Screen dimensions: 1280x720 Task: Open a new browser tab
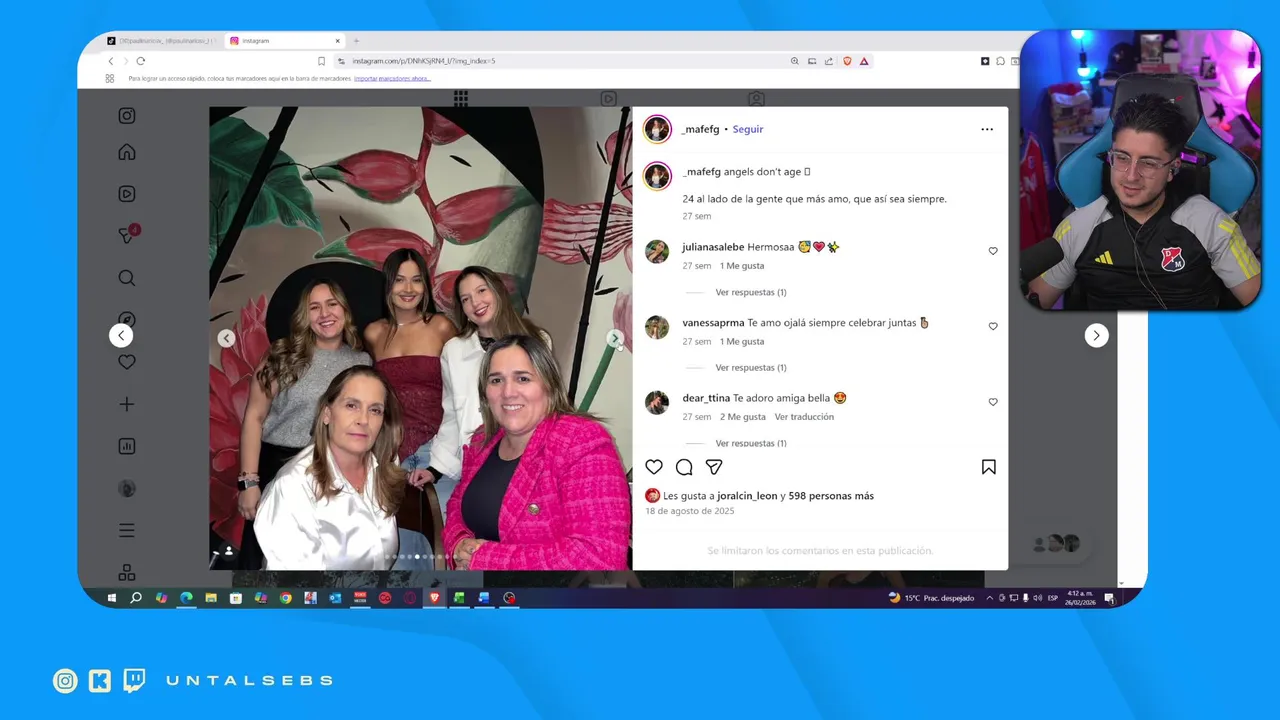pyautogui.click(x=356, y=41)
